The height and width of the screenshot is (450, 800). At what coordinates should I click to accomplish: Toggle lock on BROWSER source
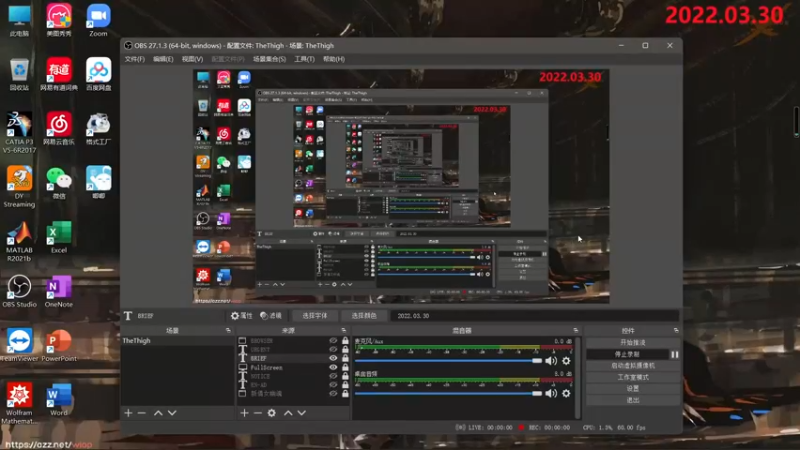pos(345,340)
